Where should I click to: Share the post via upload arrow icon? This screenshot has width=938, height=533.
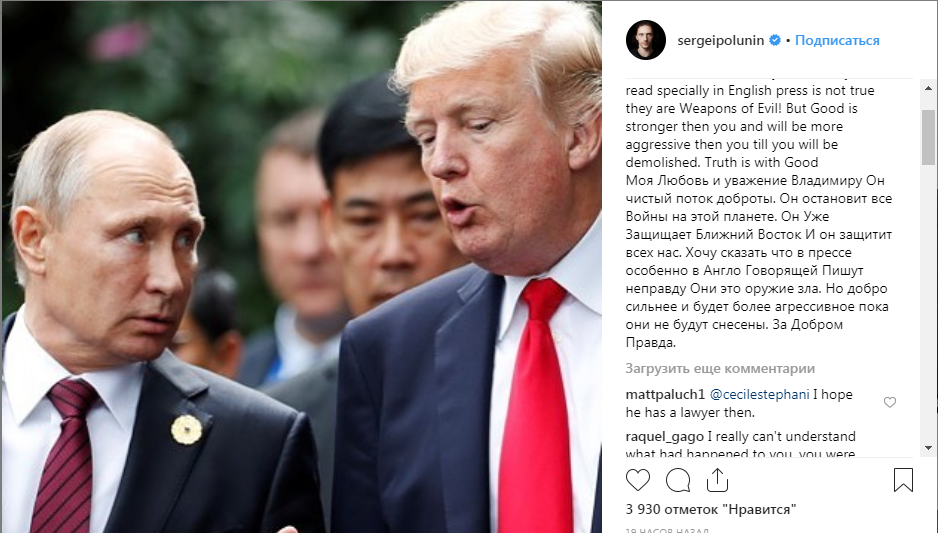[x=717, y=480]
